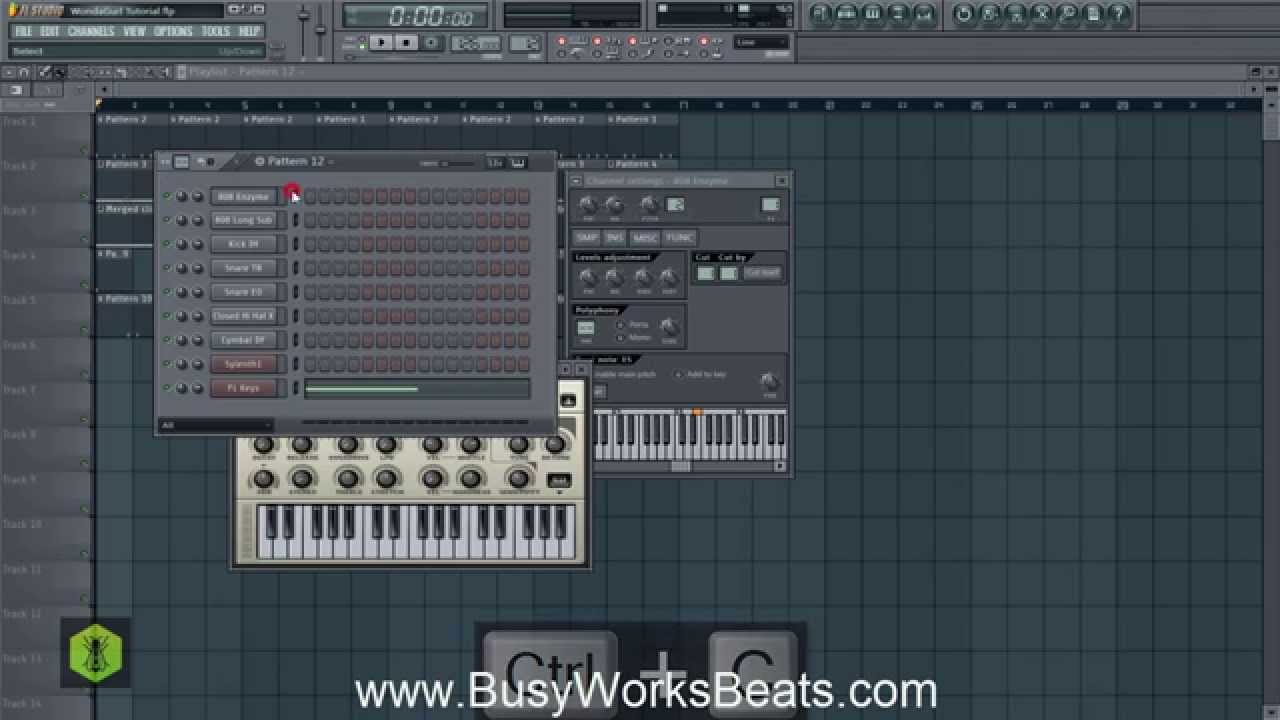This screenshot has width=1280, height=720.
Task: Activate first step of Kick channel
Action: [310, 244]
